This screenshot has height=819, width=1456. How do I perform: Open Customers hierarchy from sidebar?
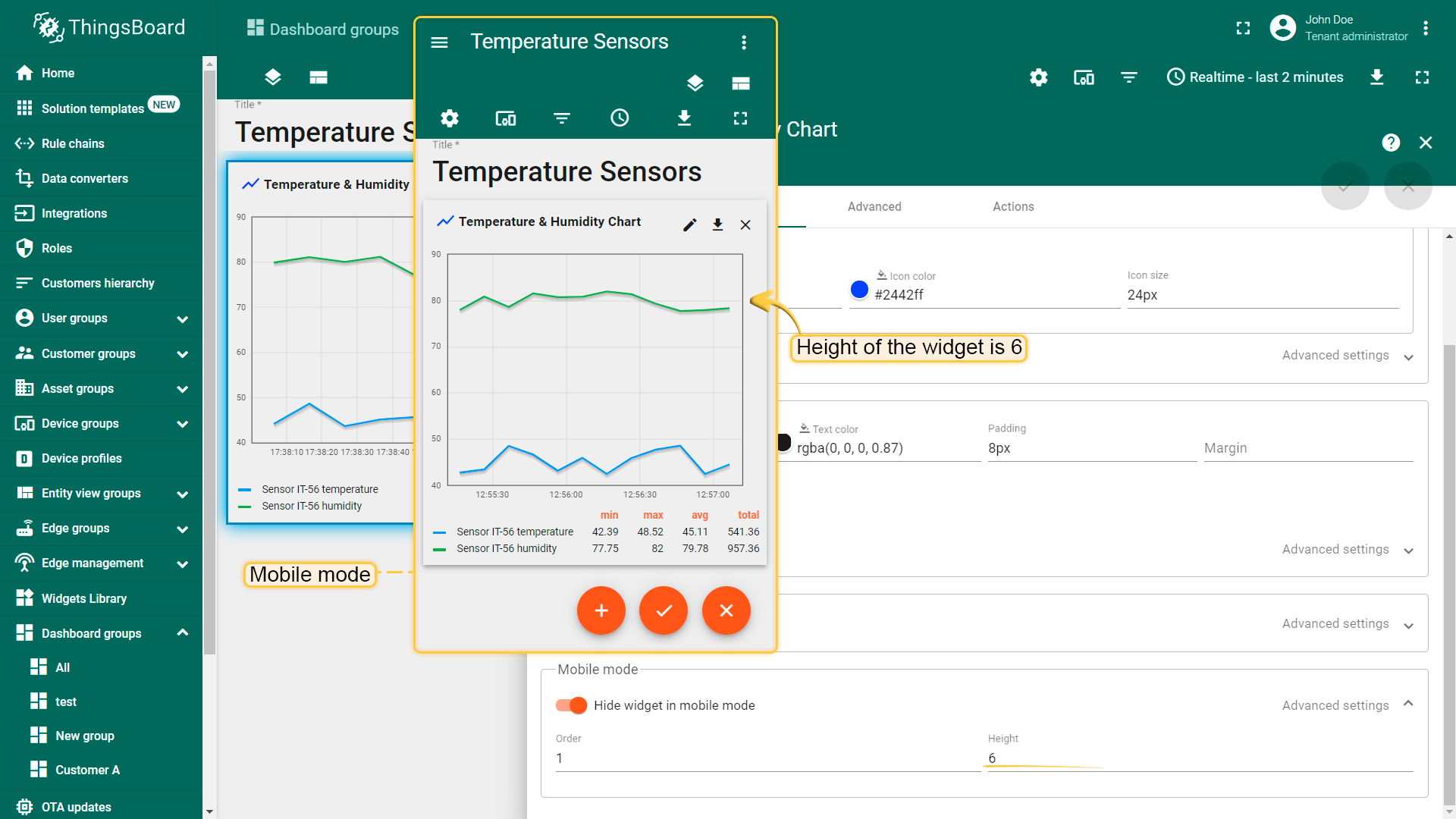click(x=102, y=283)
